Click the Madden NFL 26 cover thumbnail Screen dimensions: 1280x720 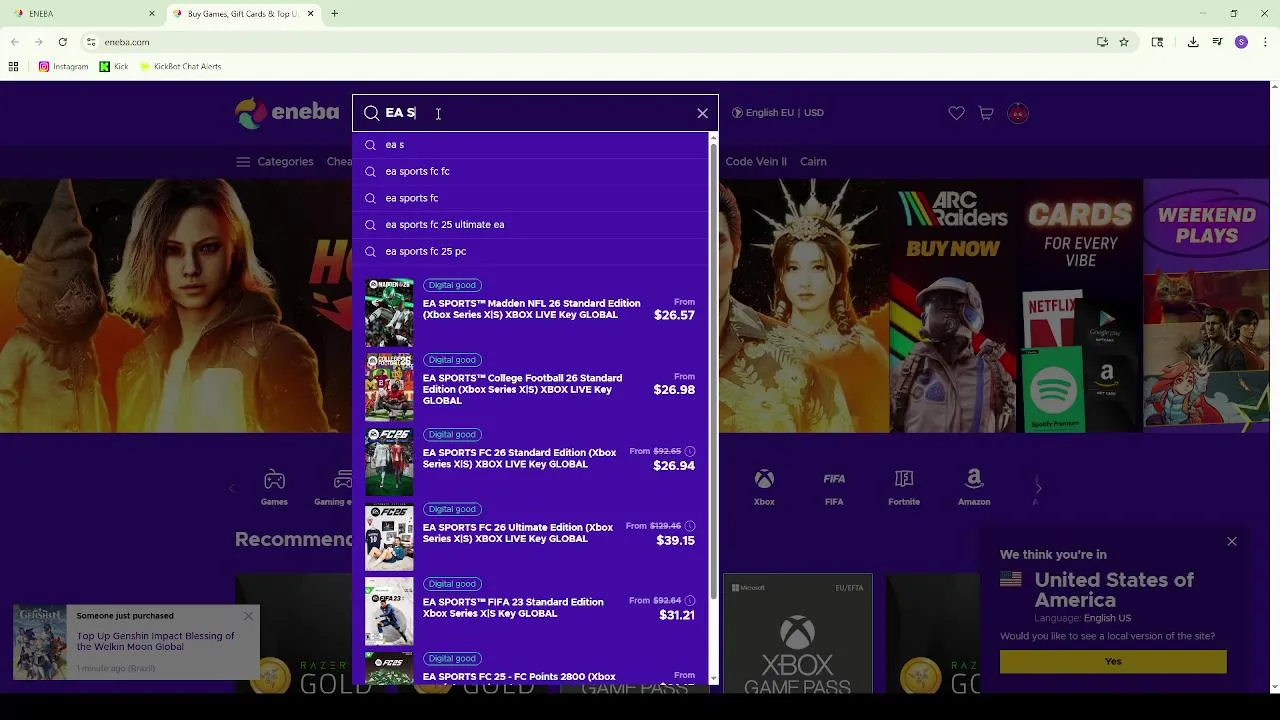(389, 312)
